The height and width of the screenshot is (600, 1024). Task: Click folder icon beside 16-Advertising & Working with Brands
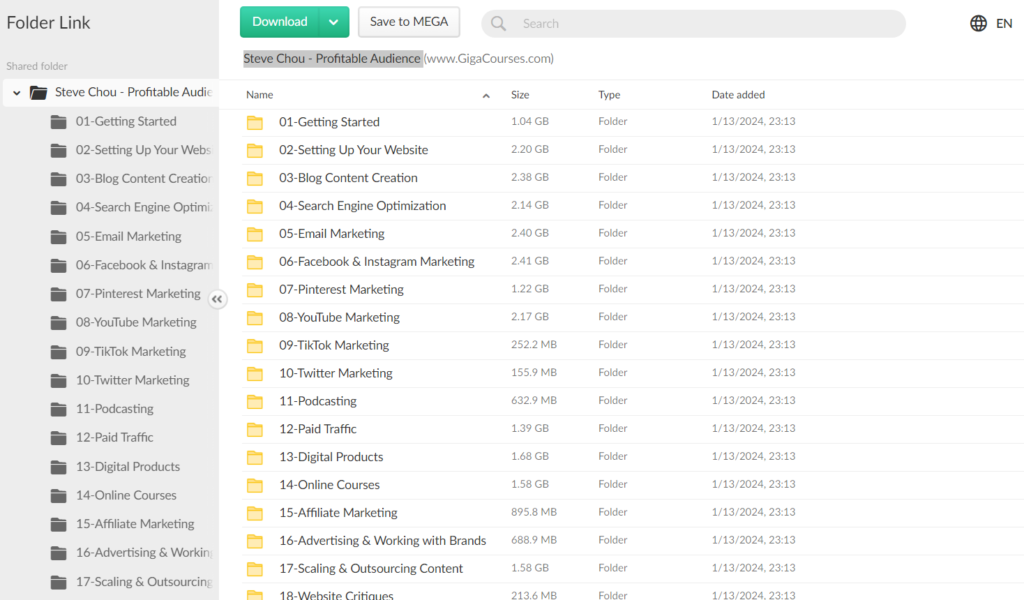coord(255,541)
